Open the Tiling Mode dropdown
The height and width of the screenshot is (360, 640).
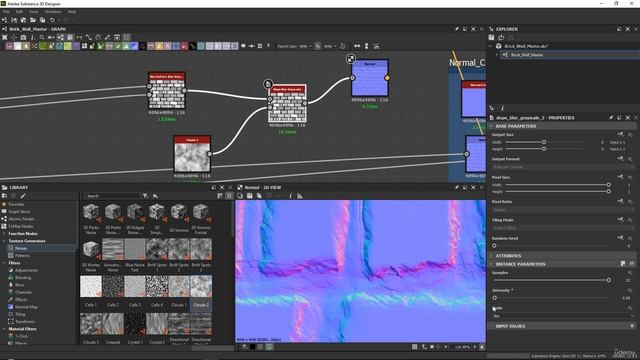coord(563,228)
